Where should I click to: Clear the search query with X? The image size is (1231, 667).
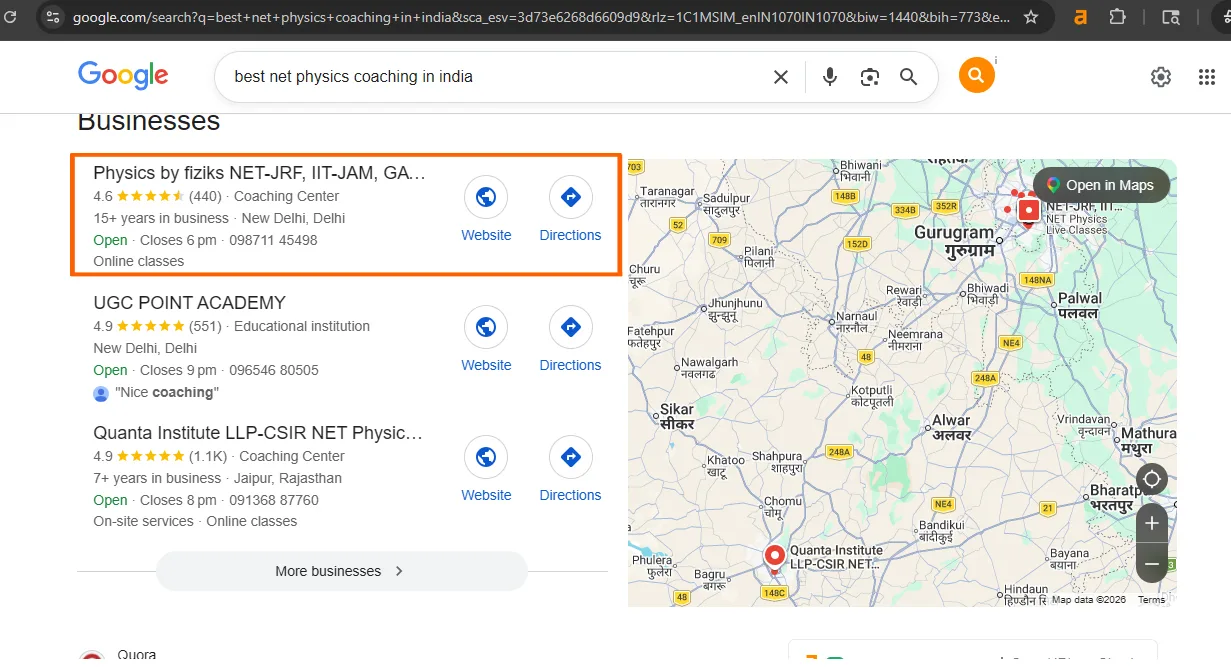[x=781, y=77]
